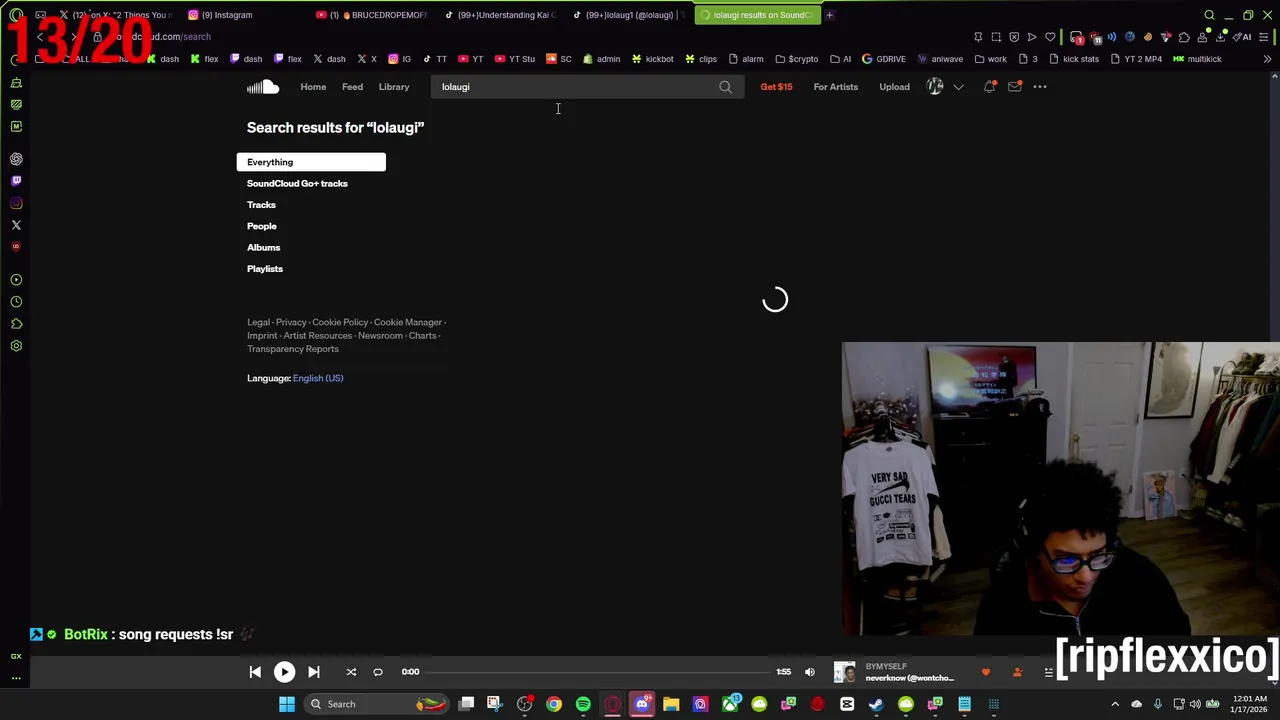Go to SoundCloud Home

pos(313,87)
